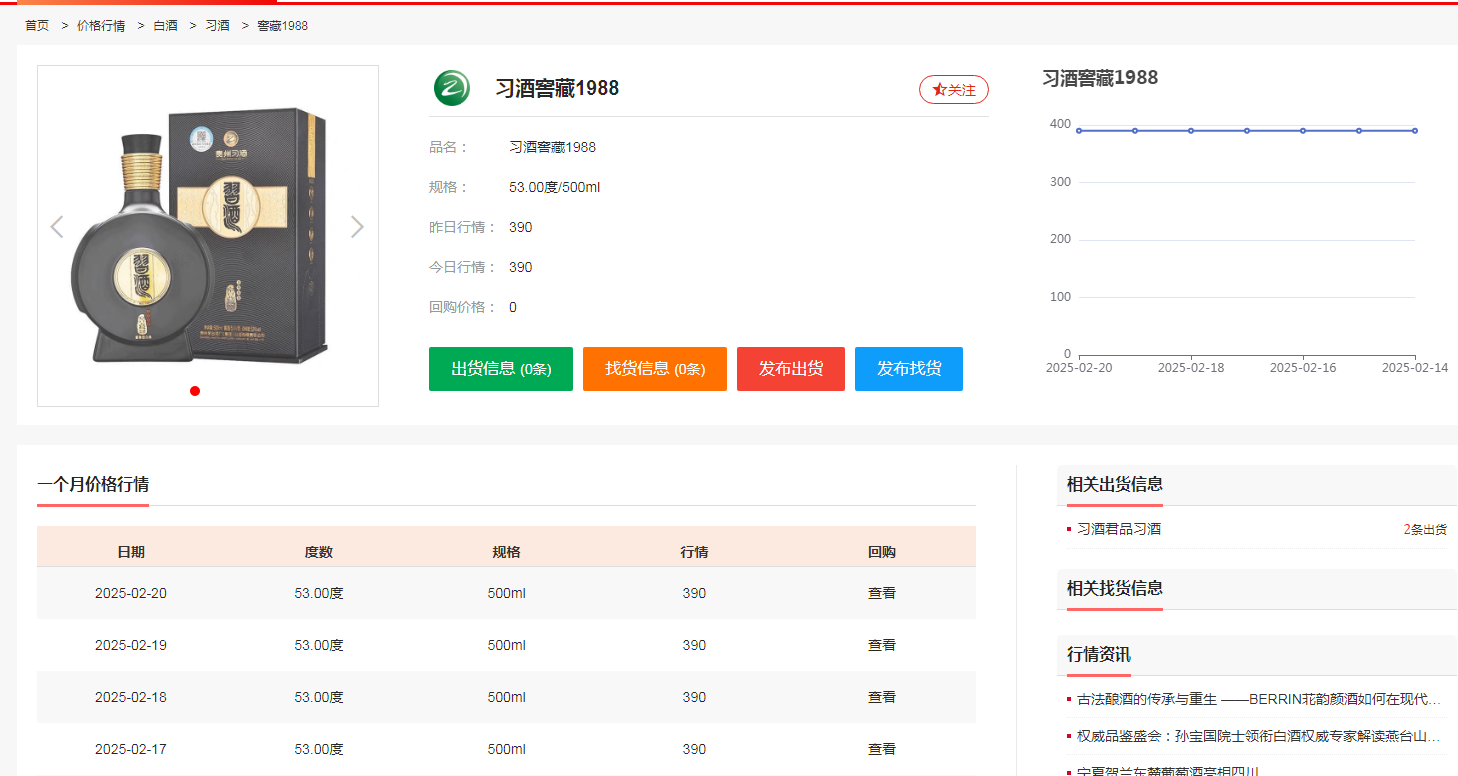1458x776 pixels.
Task: Open 出货信息 (0条) green button
Action: pos(501,369)
